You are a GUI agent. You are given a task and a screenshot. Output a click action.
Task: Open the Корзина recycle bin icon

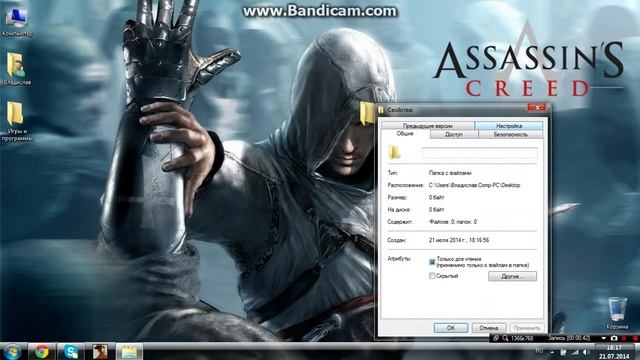[617, 313]
